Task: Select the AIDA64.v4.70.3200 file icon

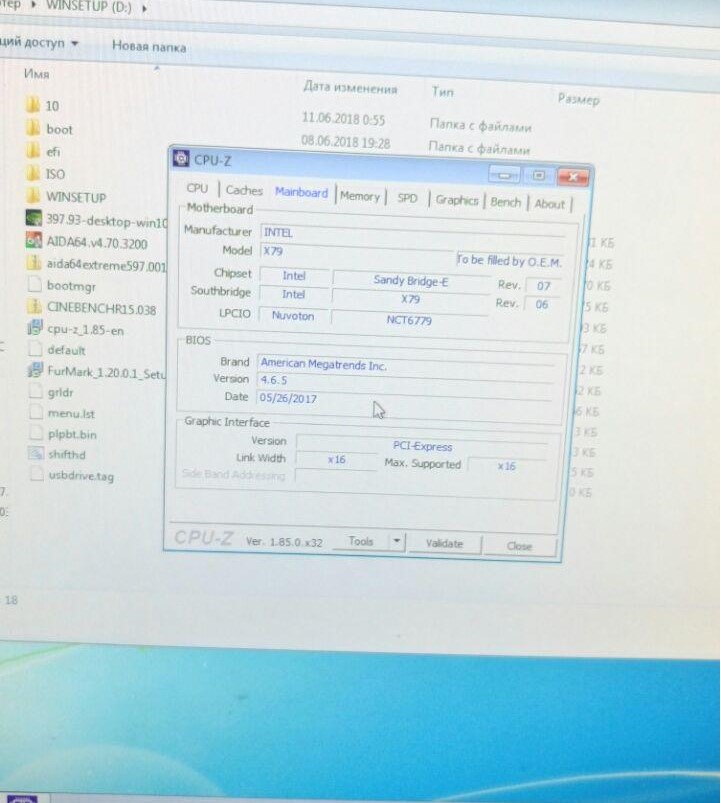Action: [x=34, y=240]
